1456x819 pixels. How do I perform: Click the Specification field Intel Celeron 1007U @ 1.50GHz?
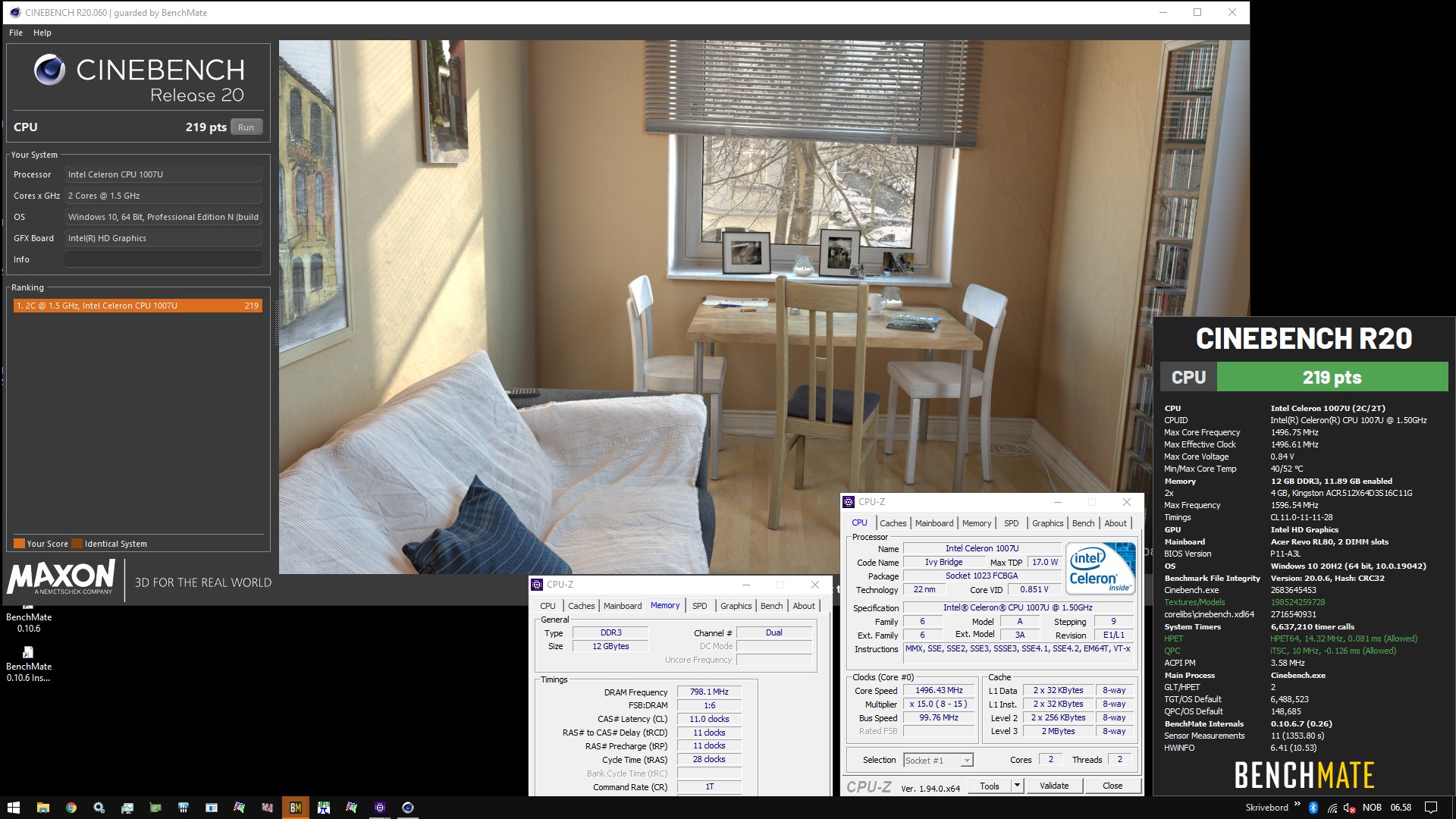[1018, 607]
